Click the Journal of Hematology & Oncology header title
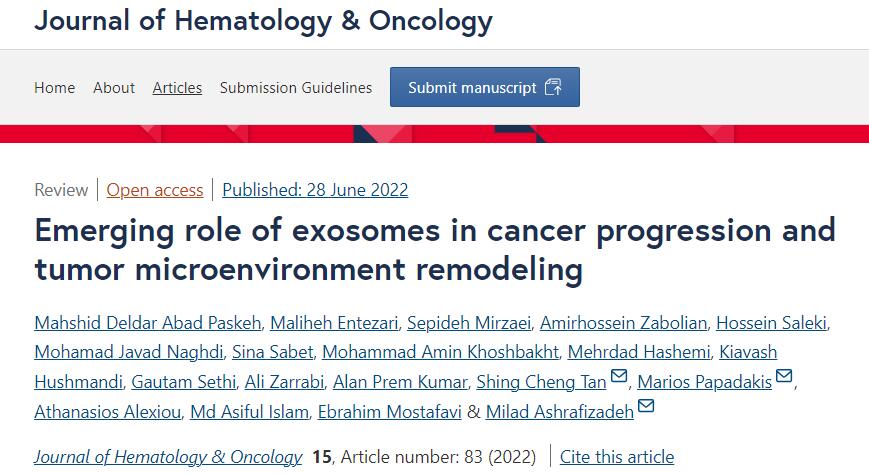This screenshot has width=869, height=475. 263,20
